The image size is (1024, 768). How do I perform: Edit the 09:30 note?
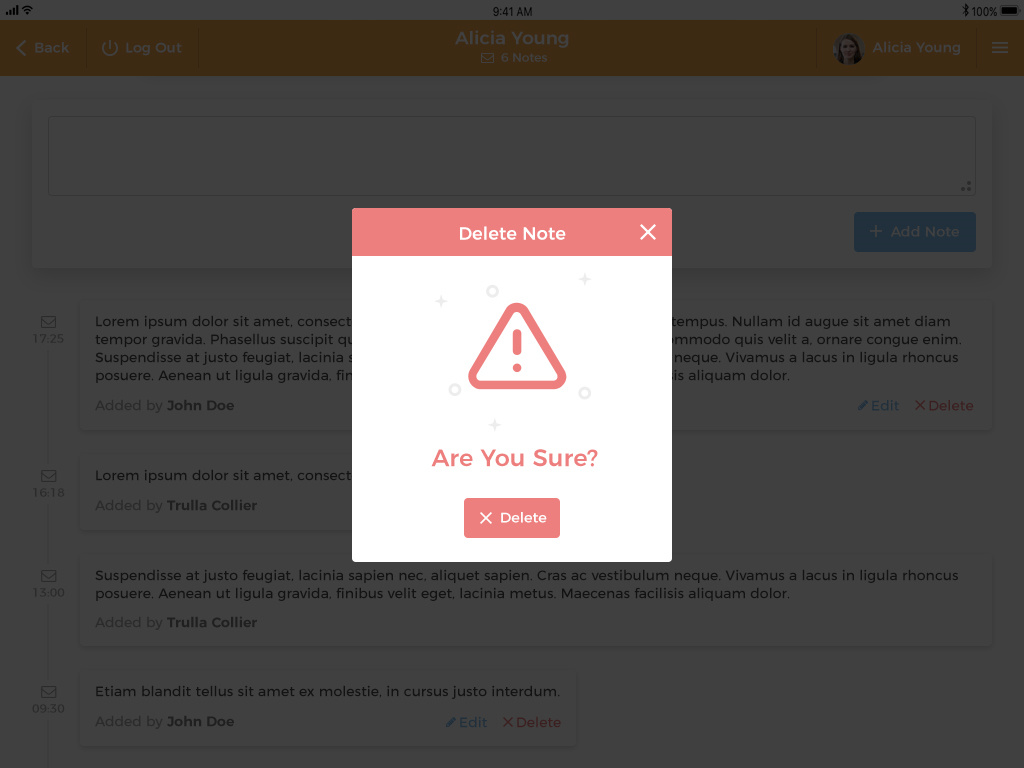[466, 722]
